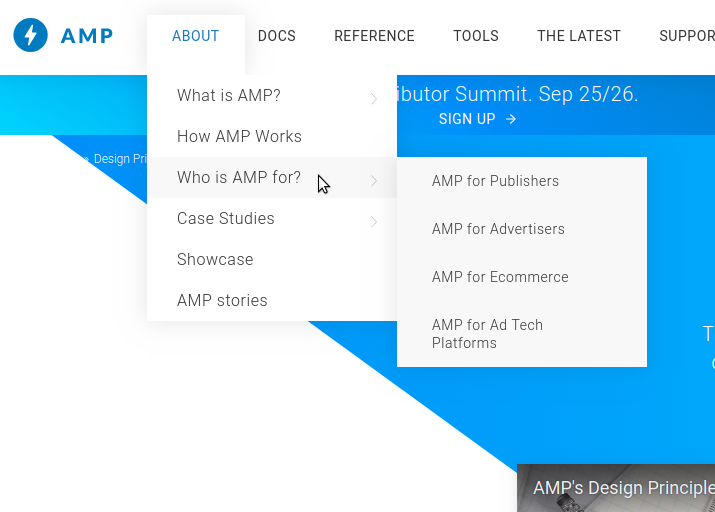The width and height of the screenshot is (715, 512).
Task: Open AMP stories from the About menu
Action: 222,300
